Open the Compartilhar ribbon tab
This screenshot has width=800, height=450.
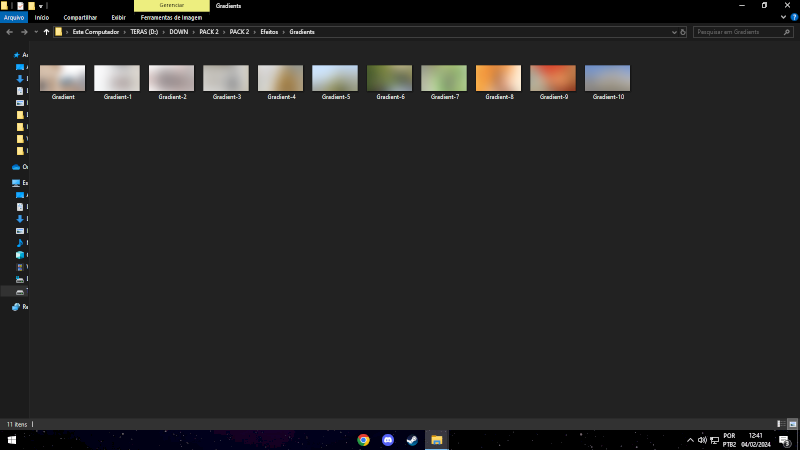[x=80, y=17]
